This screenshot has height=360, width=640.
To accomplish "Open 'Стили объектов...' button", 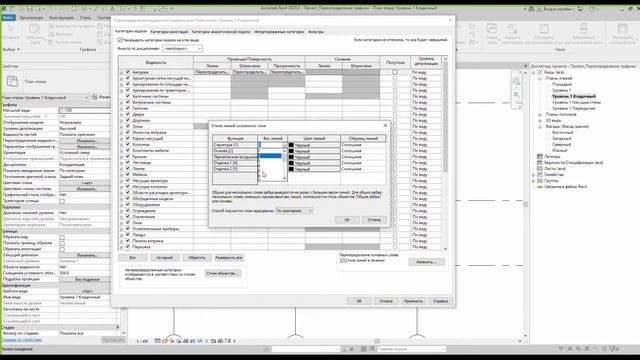I will click(x=222, y=273).
